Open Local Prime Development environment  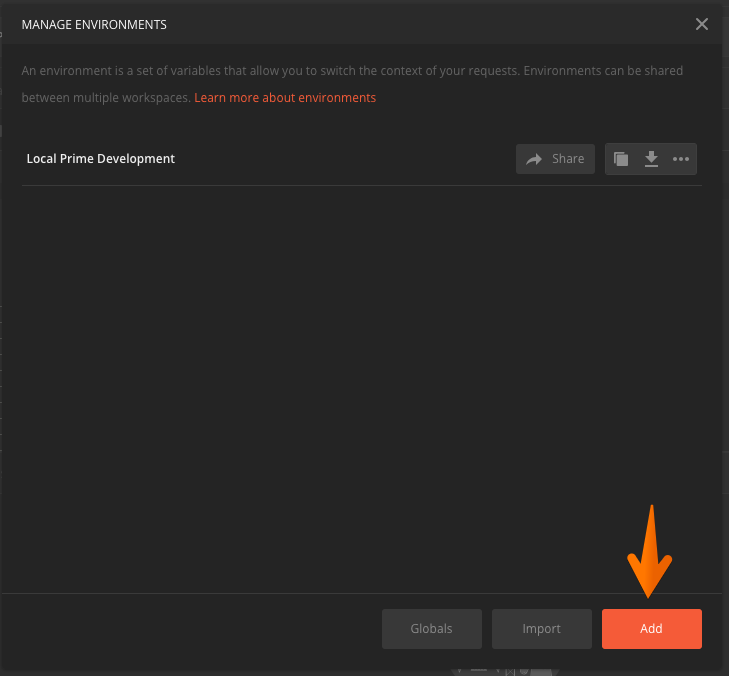100,159
